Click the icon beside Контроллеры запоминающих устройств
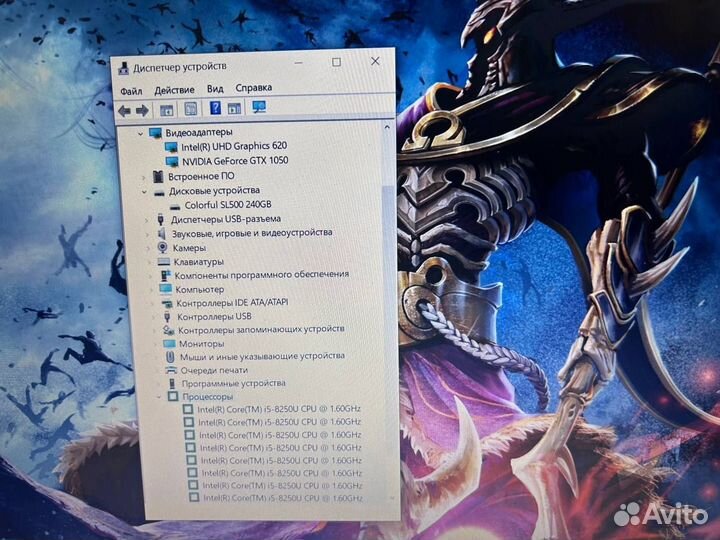Image resolution: width=720 pixels, height=540 pixels. (x=168, y=330)
